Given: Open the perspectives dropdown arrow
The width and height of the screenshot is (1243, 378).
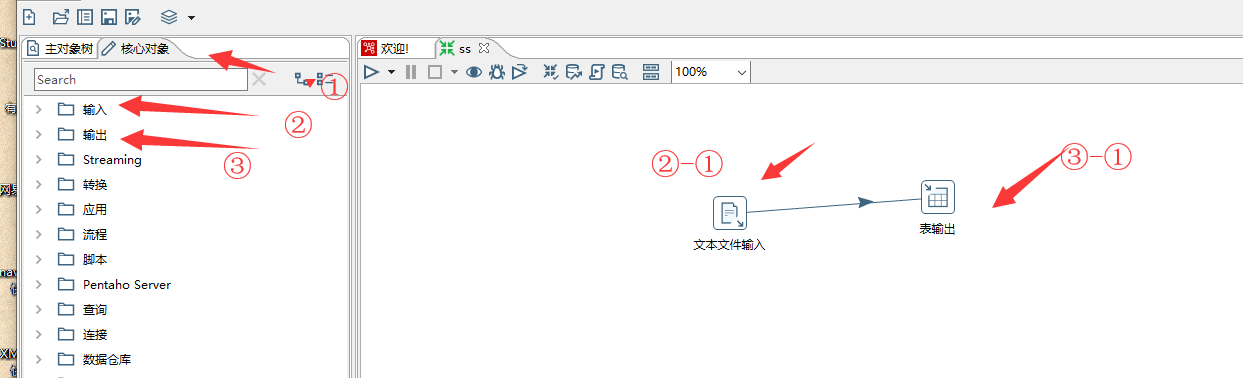Looking at the screenshot, I should (x=191, y=18).
